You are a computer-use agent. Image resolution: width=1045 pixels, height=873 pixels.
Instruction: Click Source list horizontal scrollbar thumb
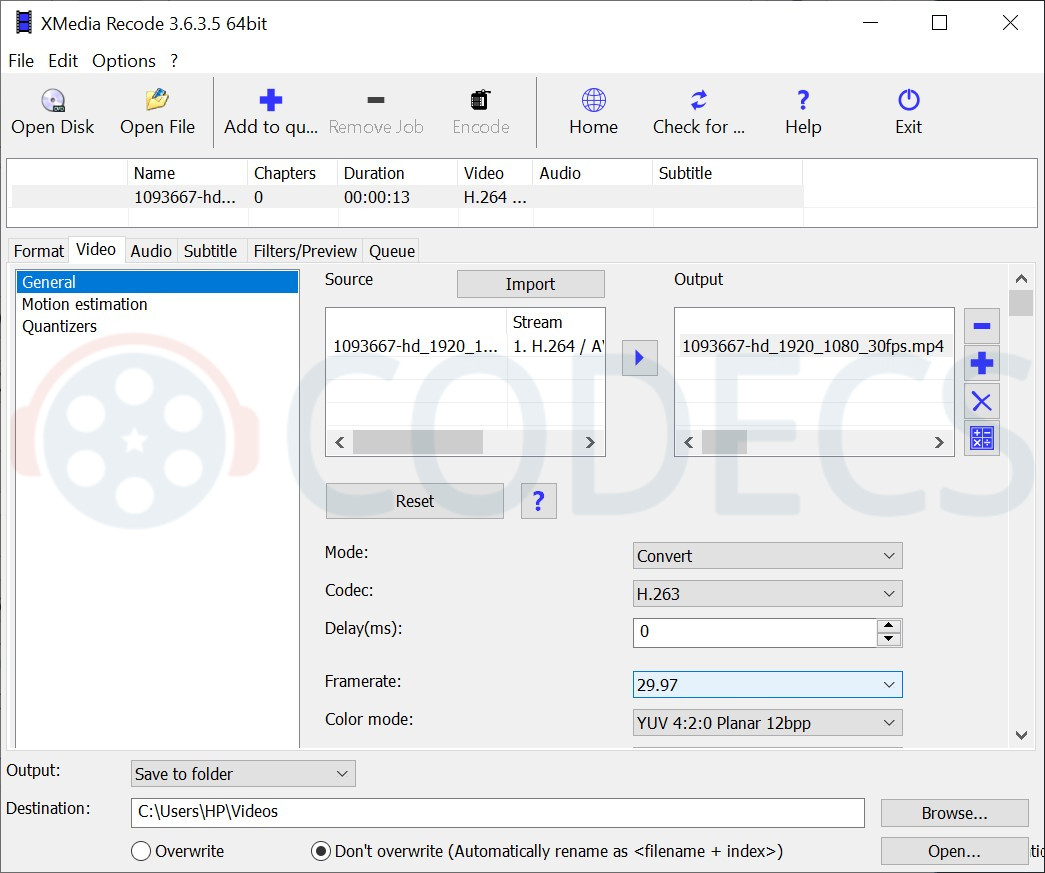[x=418, y=442]
